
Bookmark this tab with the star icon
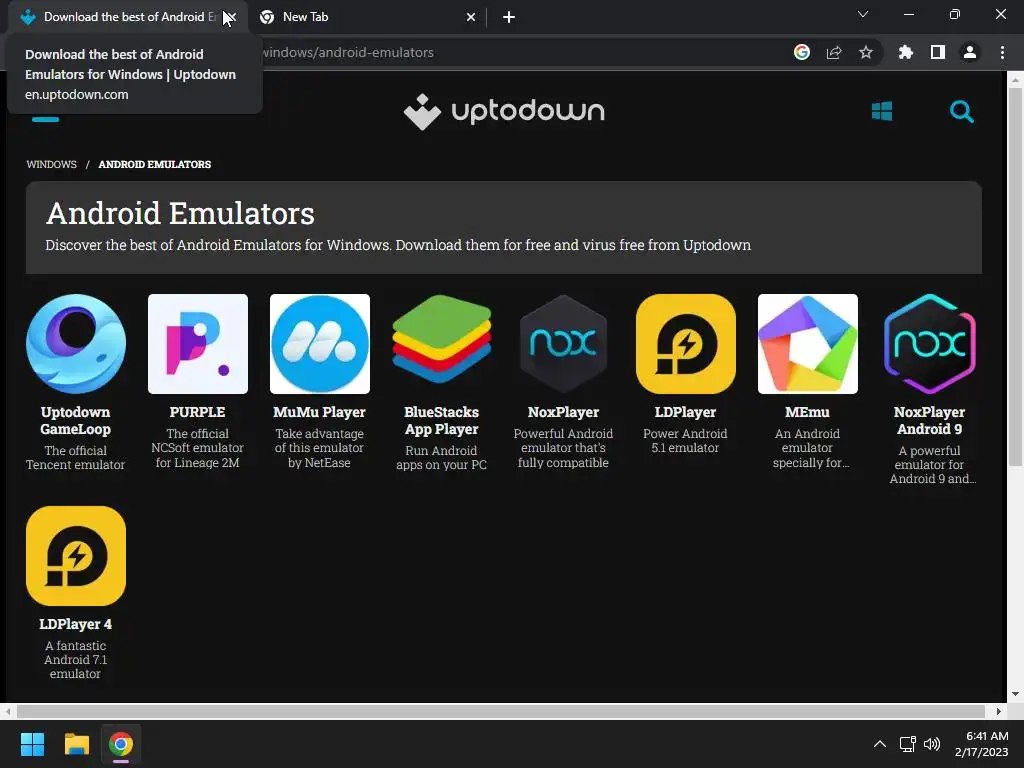pos(866,52)
